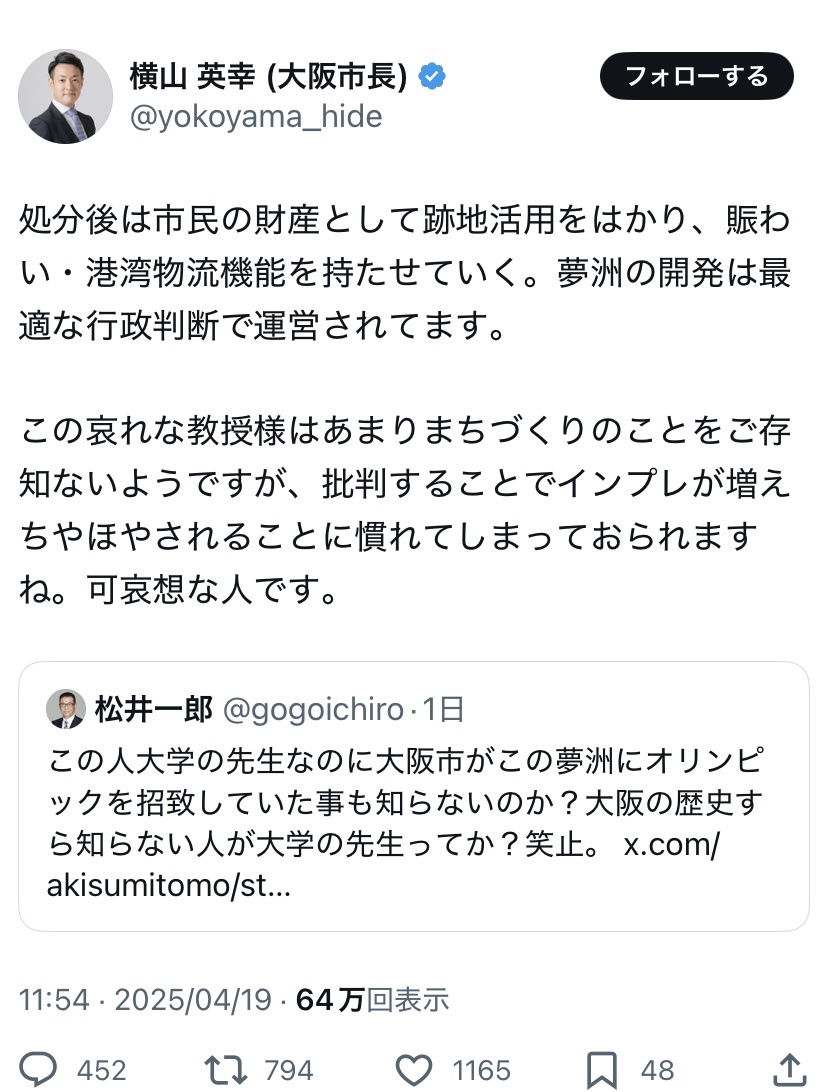The image size is (828, 1092).
Task: Click the @yokoyama_hide handle
Action: [256, 117]
